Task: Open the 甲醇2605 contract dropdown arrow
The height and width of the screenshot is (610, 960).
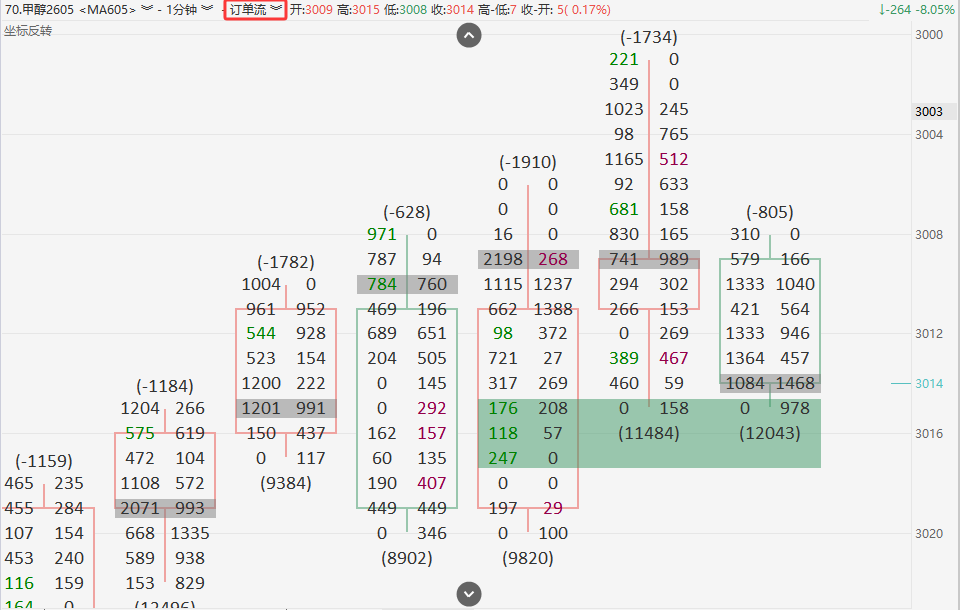Action: (147, 9)
